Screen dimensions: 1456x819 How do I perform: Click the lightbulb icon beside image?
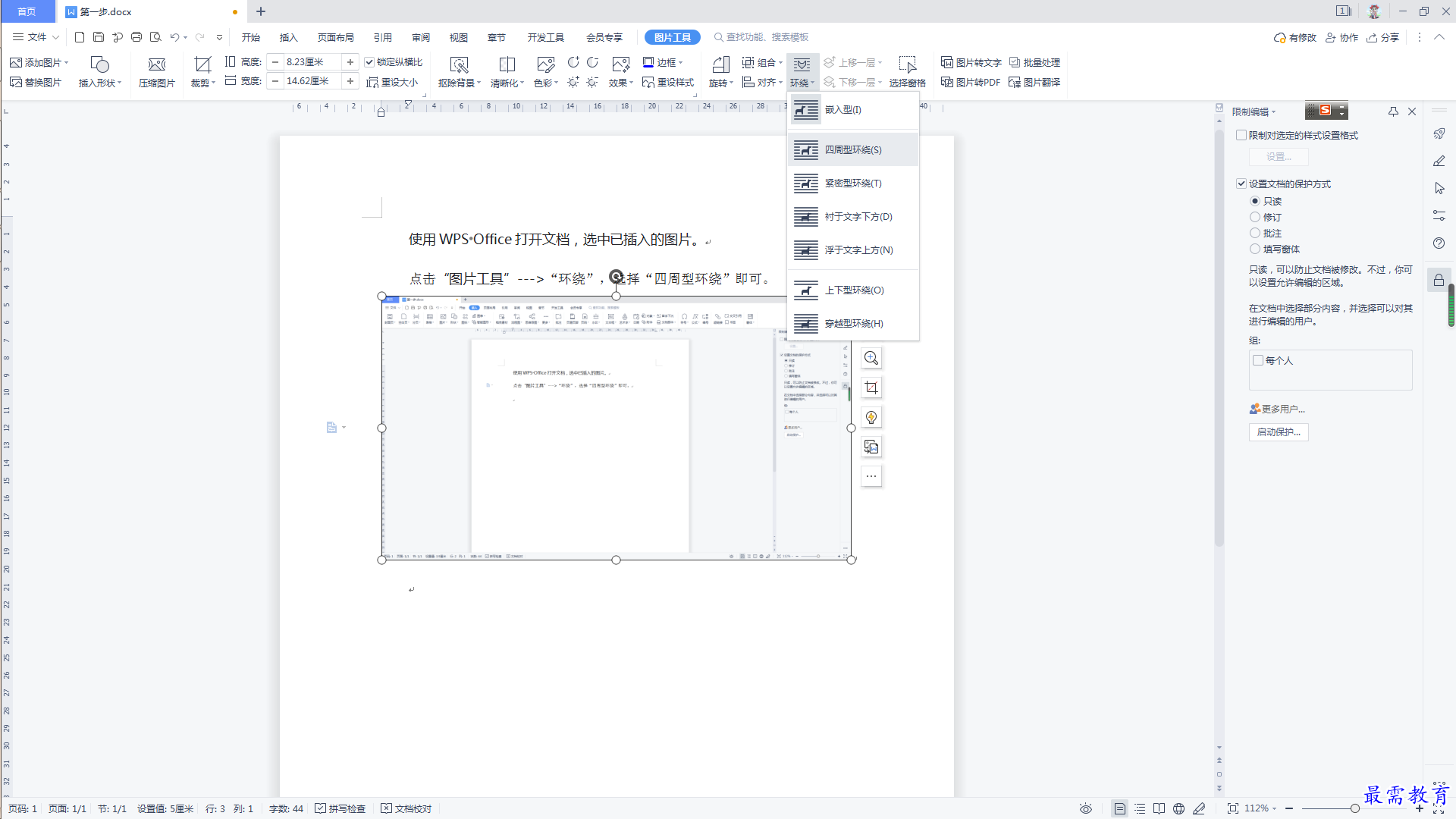click(x=871, y=417)
